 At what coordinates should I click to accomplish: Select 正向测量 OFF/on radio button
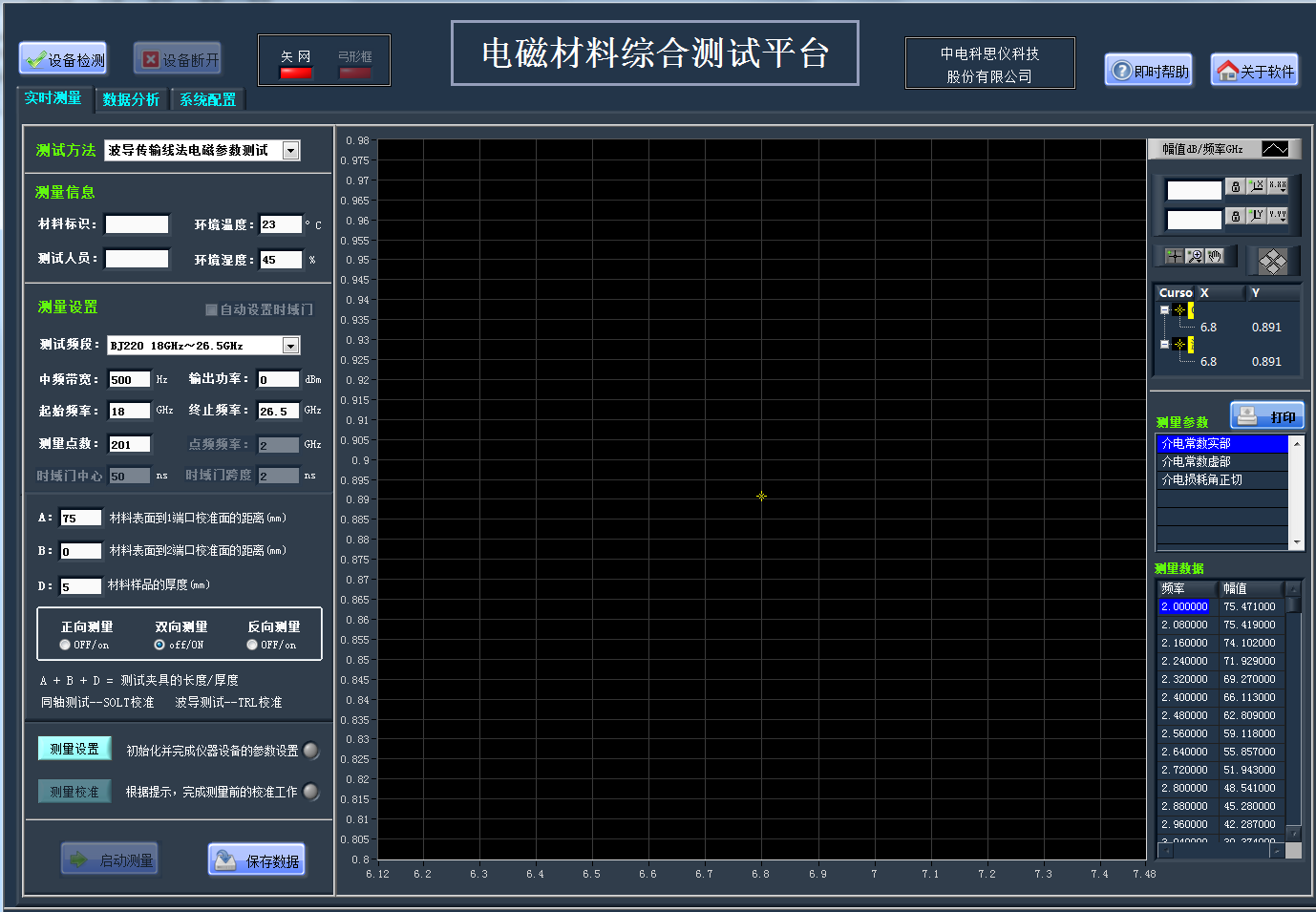pyautogui.click(x=65, y=645)
